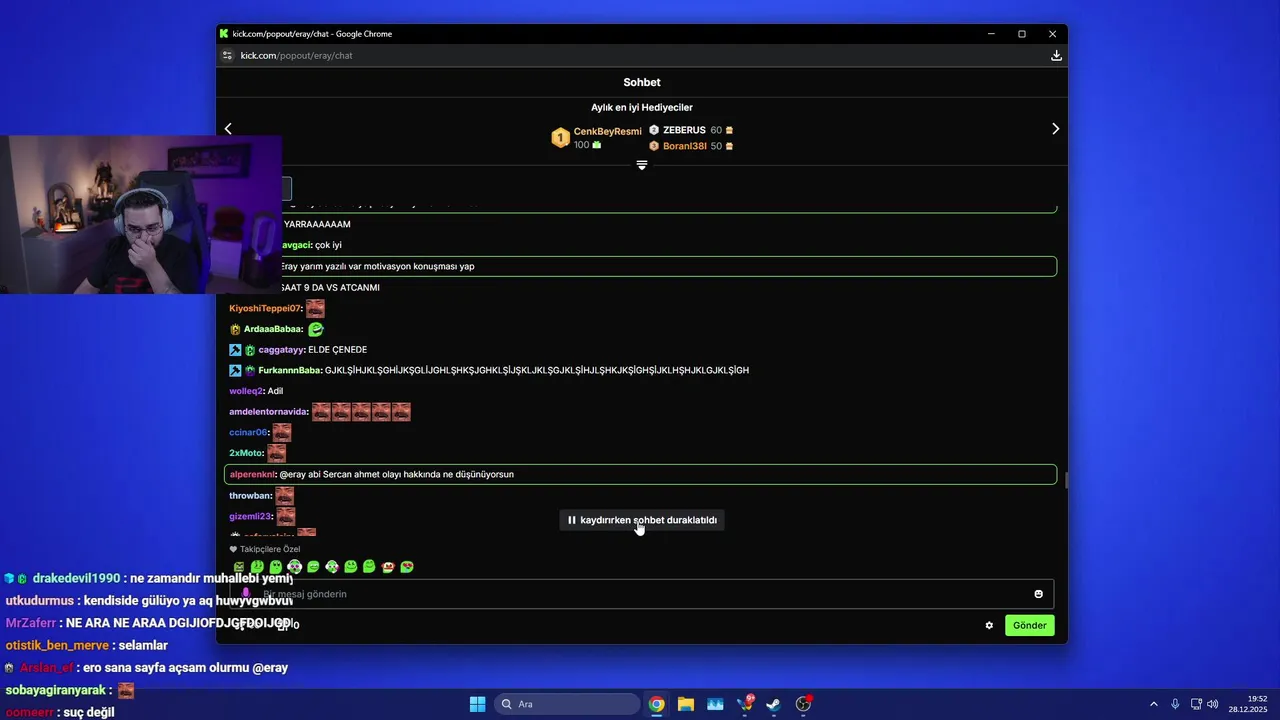Resume chat via 'kaydırırken sohbet duraklatıldı'
Screen dimensions: 1280x720
[x=641, y=520]
